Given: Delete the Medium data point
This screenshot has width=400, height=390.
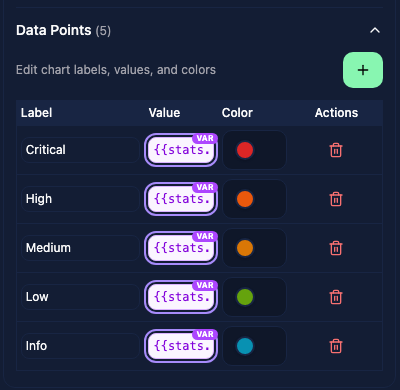Looking at the screenshot, I should point(336,248).
